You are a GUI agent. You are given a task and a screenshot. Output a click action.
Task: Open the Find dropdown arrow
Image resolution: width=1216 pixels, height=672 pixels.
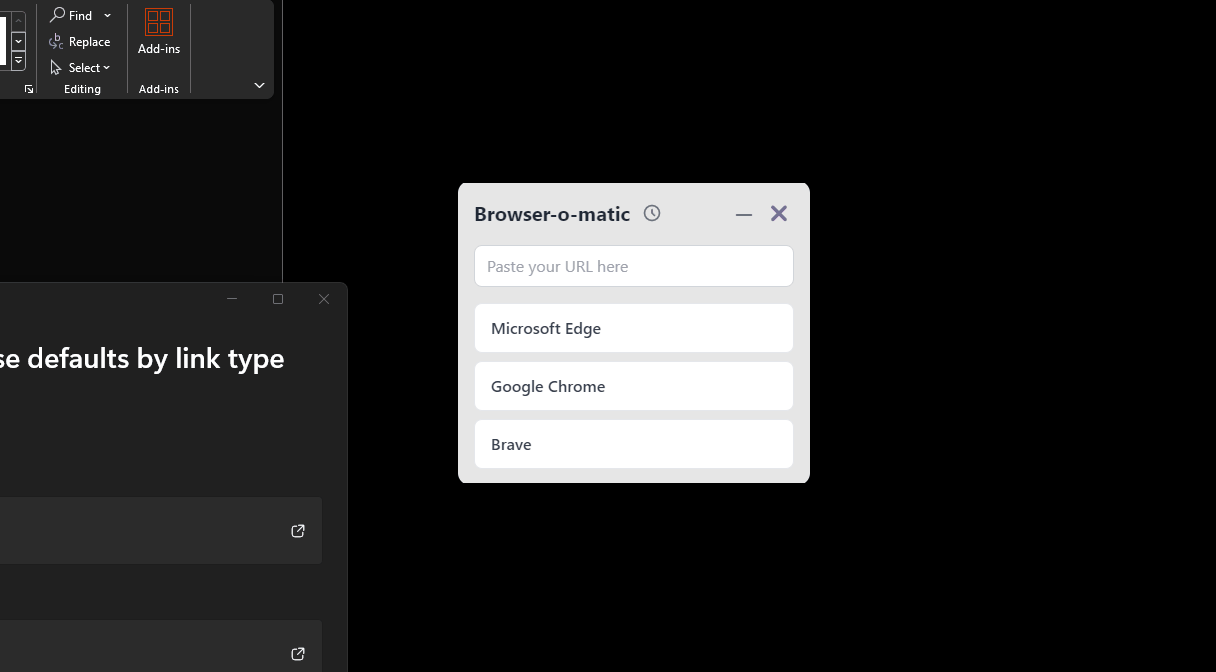click(x=107, y=16)
